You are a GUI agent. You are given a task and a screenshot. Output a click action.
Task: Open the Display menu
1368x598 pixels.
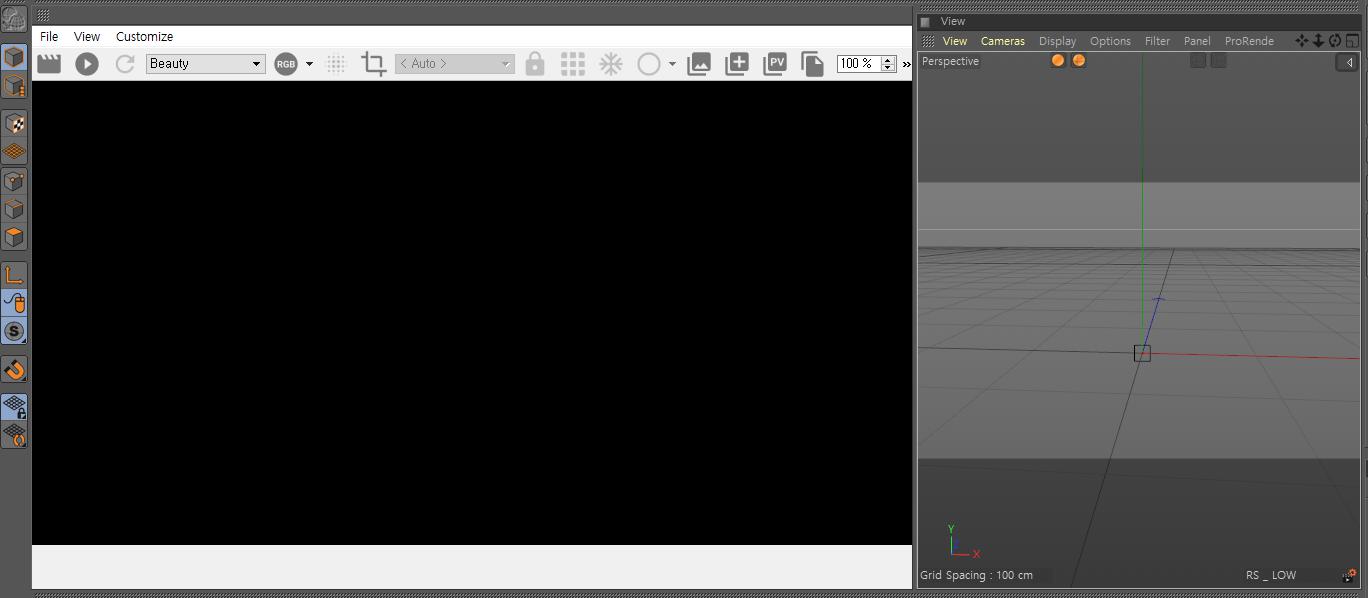1057,41
